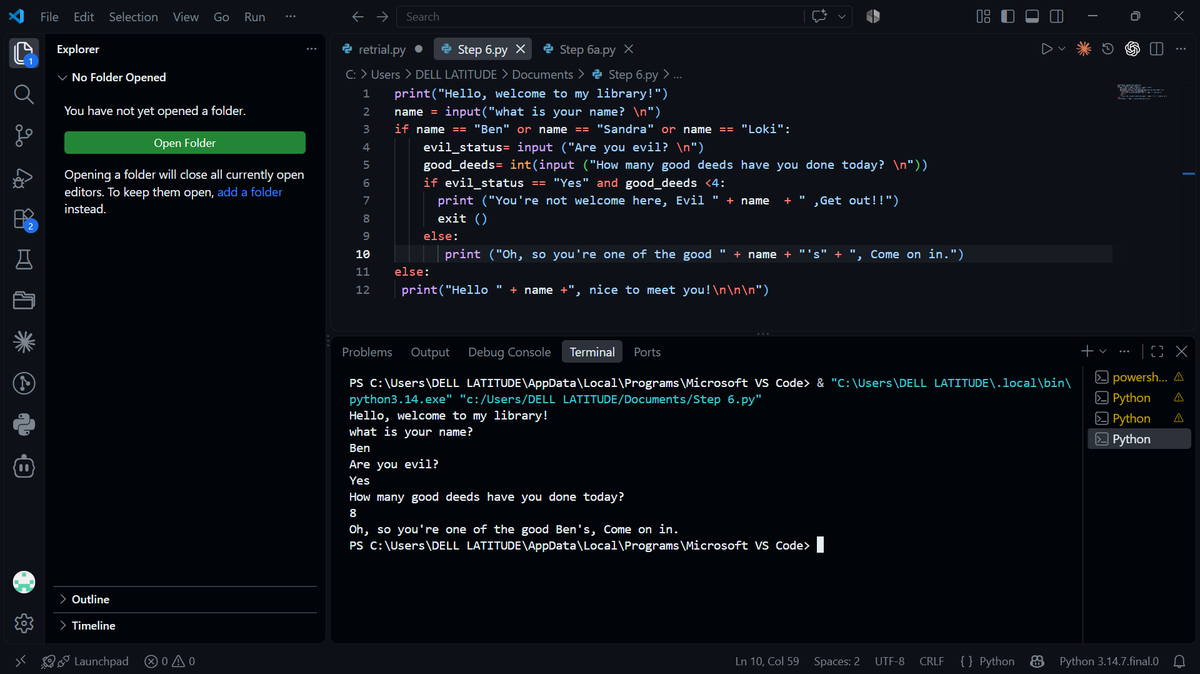Click the orange asterisk icon in editor toolbar
This screenshot has height=674, width=1200.
click(1084, 49)
